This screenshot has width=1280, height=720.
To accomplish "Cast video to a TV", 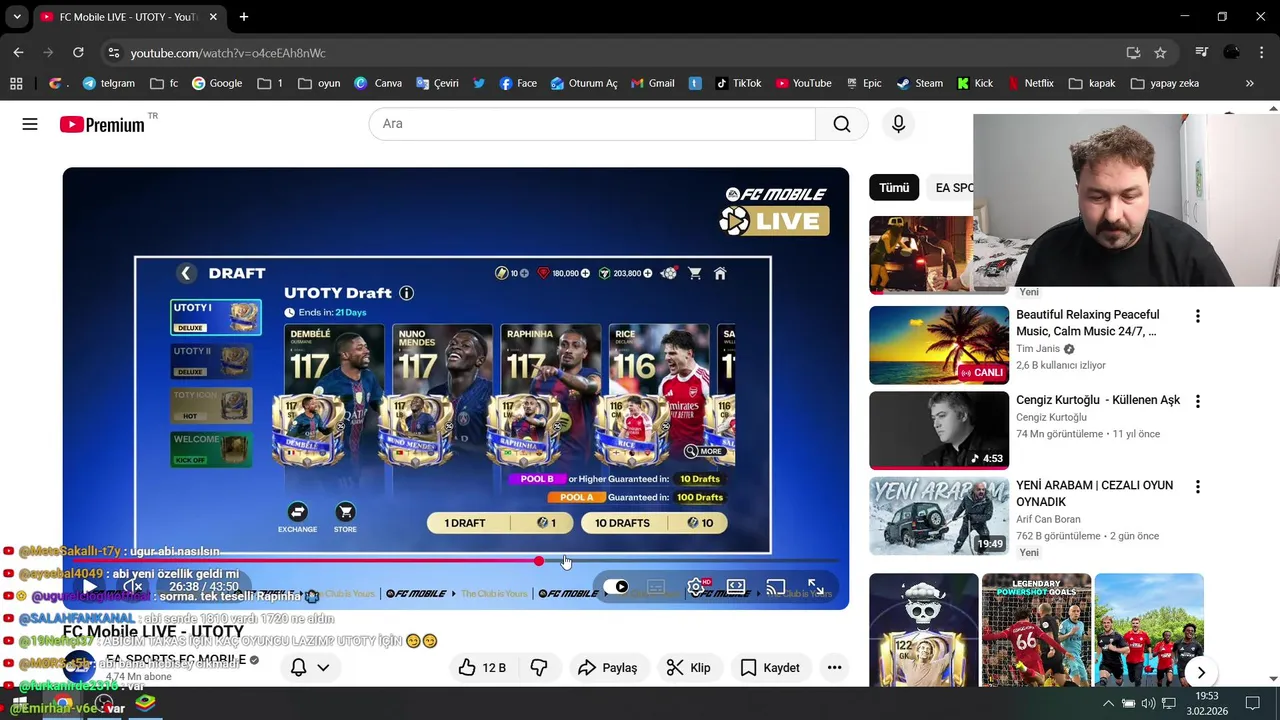I will (x=776, y=587).
